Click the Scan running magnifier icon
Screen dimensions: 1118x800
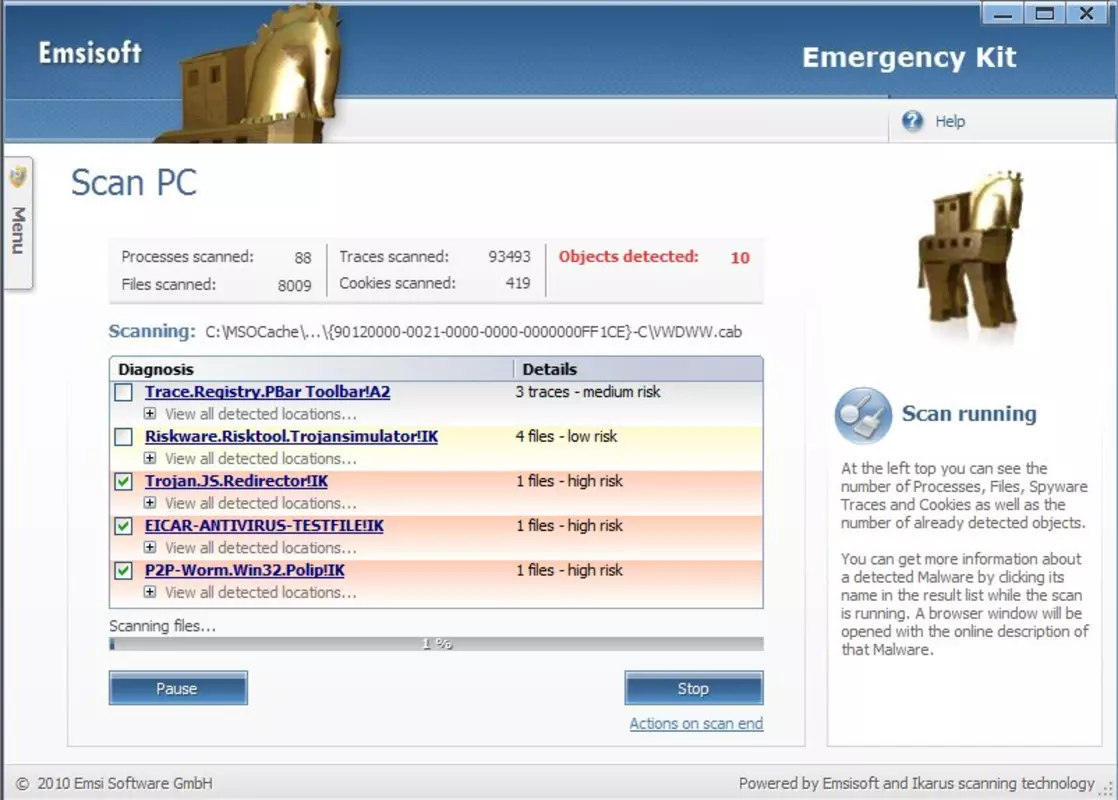tap(863, 415)
